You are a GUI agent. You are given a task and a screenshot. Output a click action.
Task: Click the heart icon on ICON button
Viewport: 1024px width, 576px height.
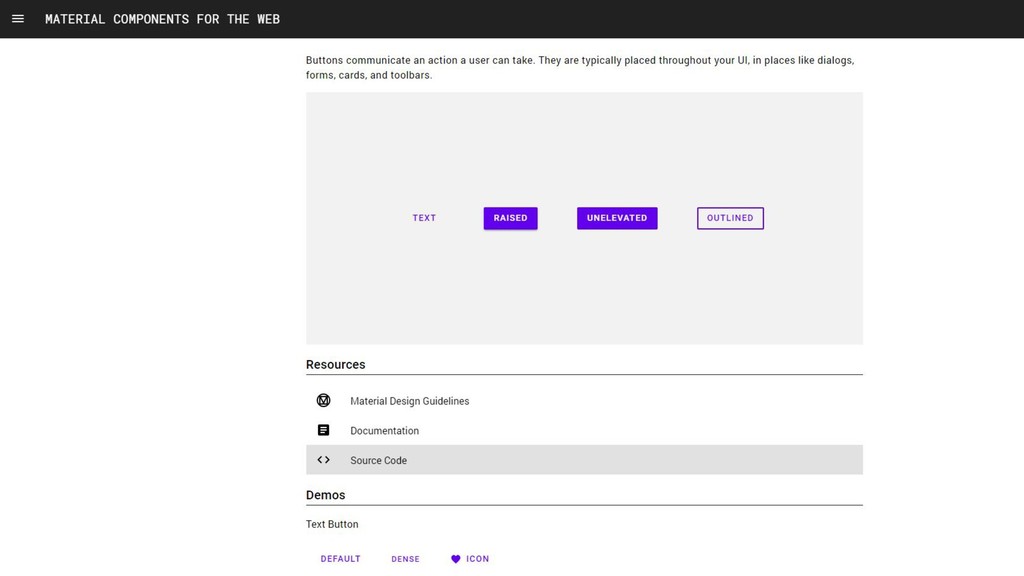[x=456, y=559]
